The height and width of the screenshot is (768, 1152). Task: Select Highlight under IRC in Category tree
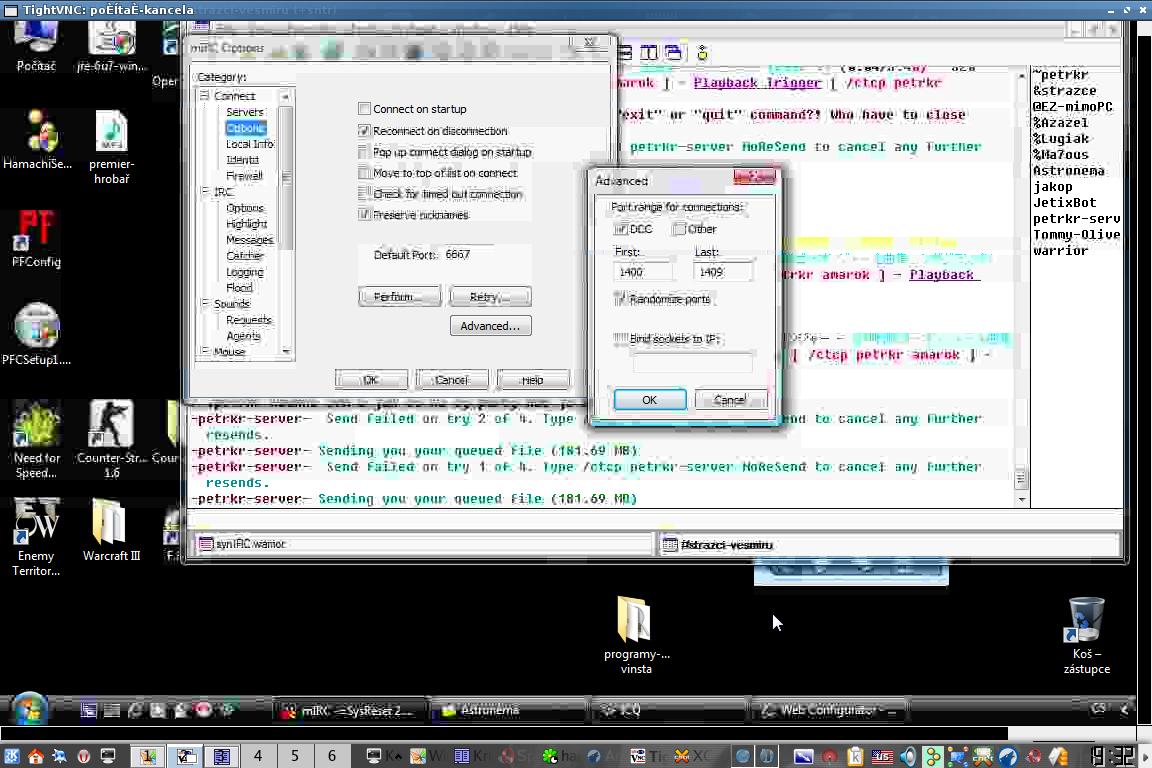point(247,223)
